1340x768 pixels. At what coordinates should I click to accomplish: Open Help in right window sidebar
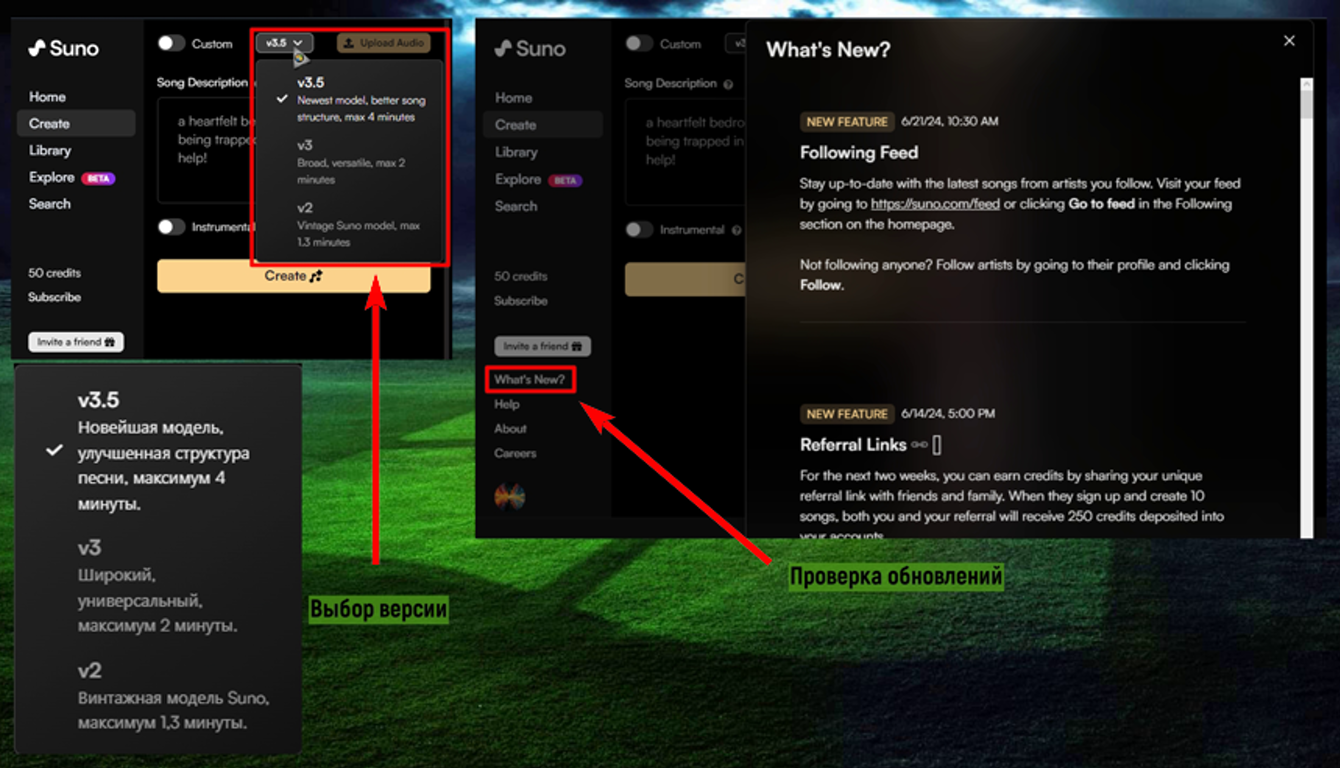[x=507, y=404]
